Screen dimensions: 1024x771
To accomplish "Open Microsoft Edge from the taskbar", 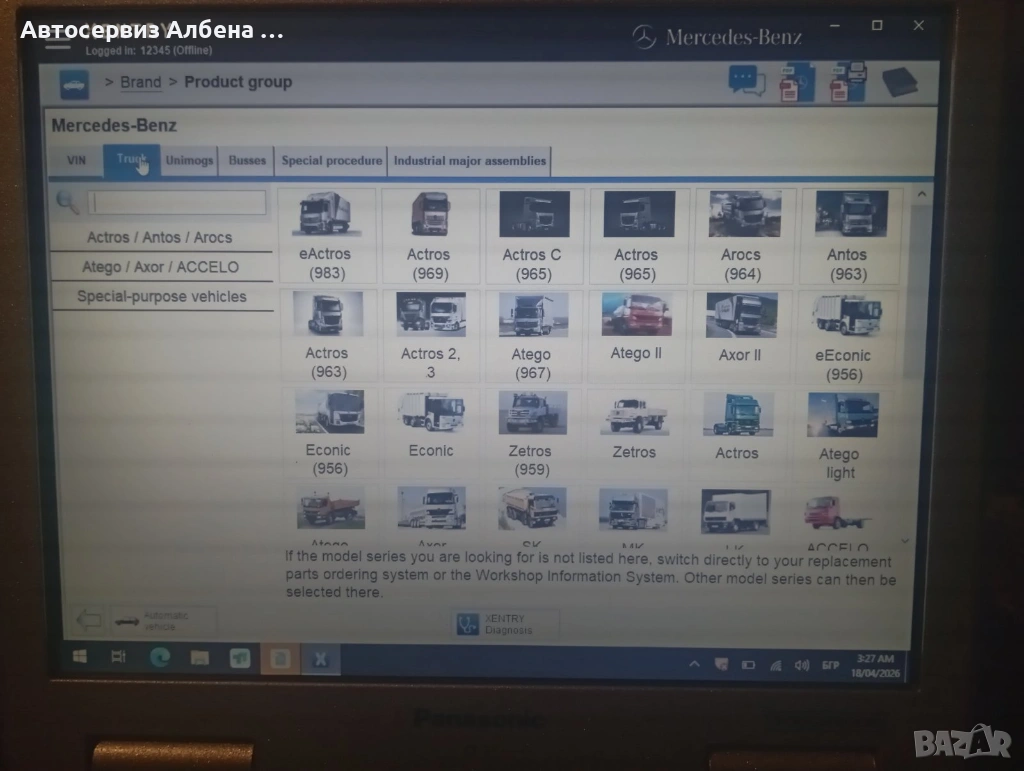I will pos(160,657).
